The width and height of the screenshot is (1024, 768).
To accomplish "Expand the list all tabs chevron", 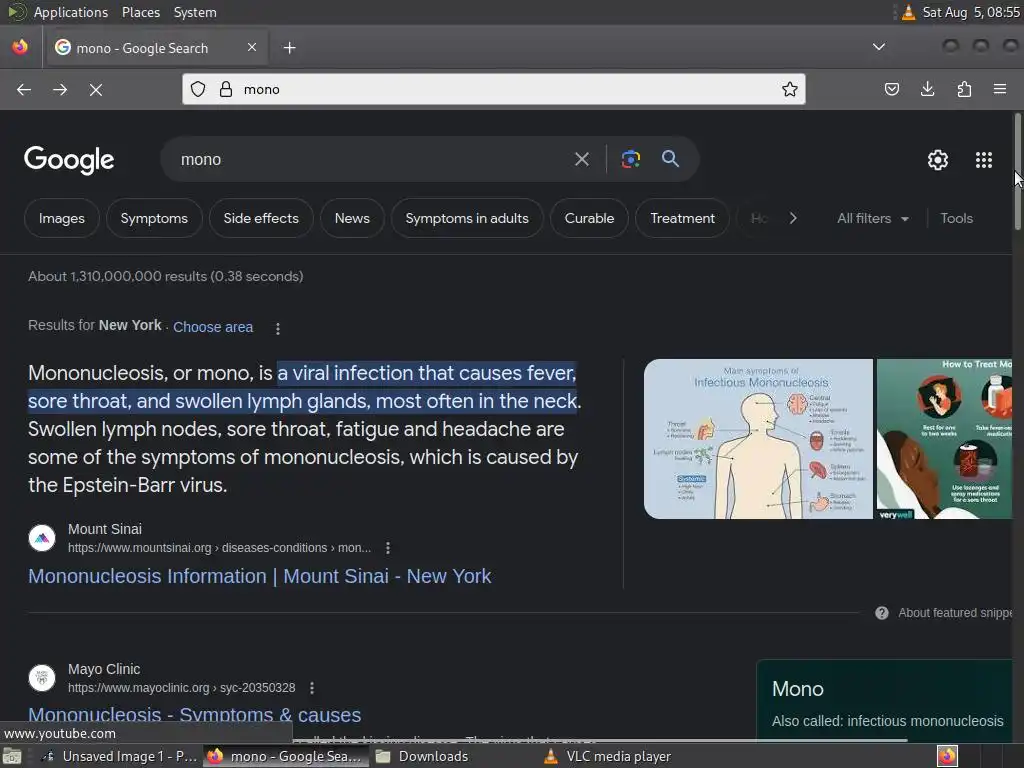I will click(x=879, y=47).
